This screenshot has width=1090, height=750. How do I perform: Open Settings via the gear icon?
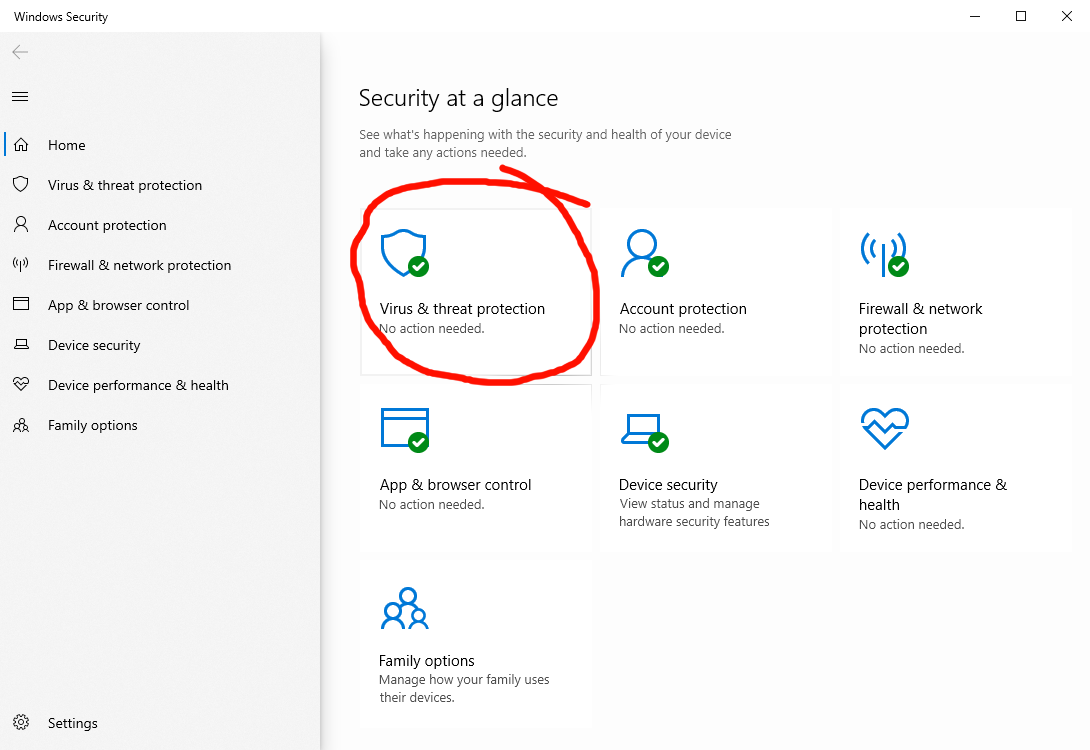20,723
